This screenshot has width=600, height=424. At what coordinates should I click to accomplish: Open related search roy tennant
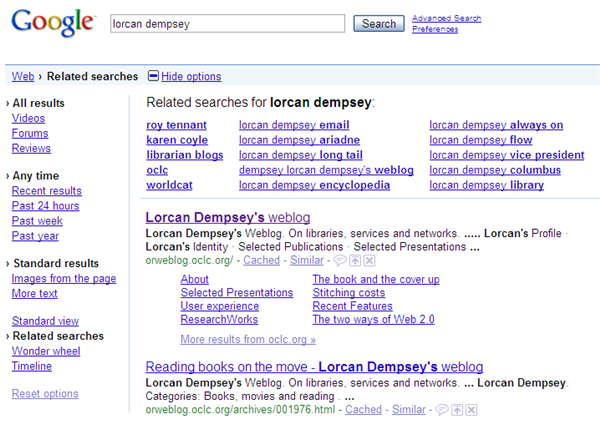176,125
